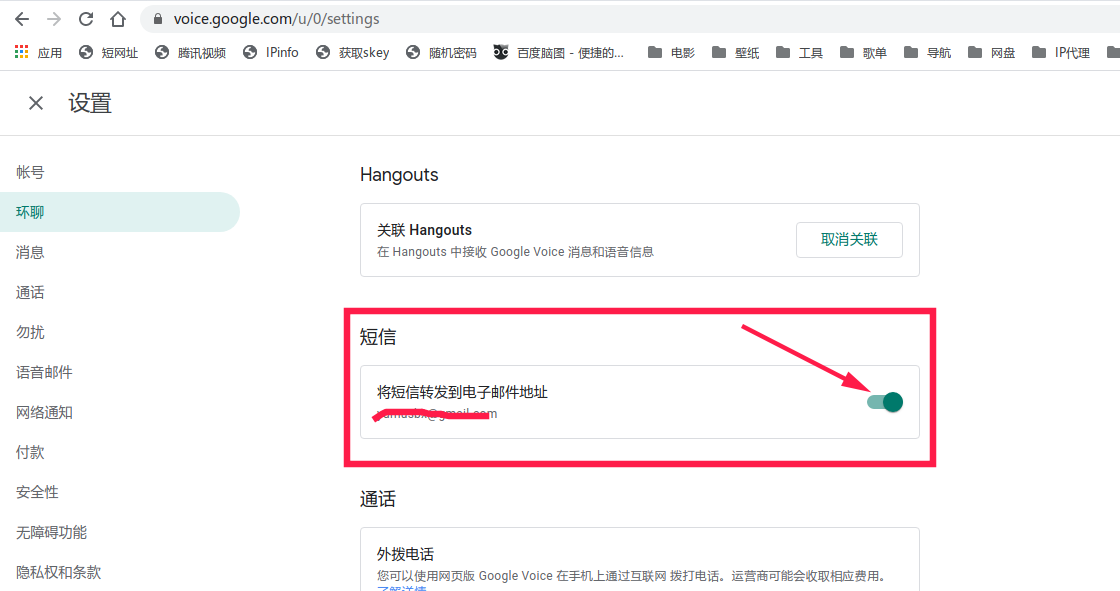Click the Hangouts section heading
1120x591 pixels.
[x=399, y=175]
